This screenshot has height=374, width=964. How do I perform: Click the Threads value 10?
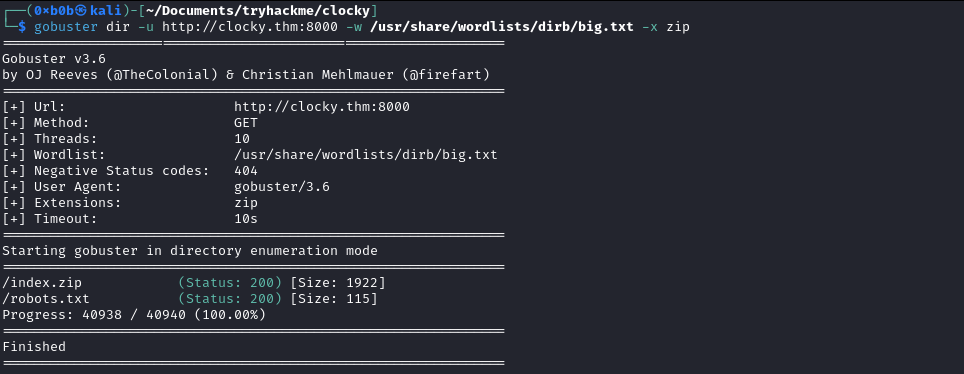242,139
